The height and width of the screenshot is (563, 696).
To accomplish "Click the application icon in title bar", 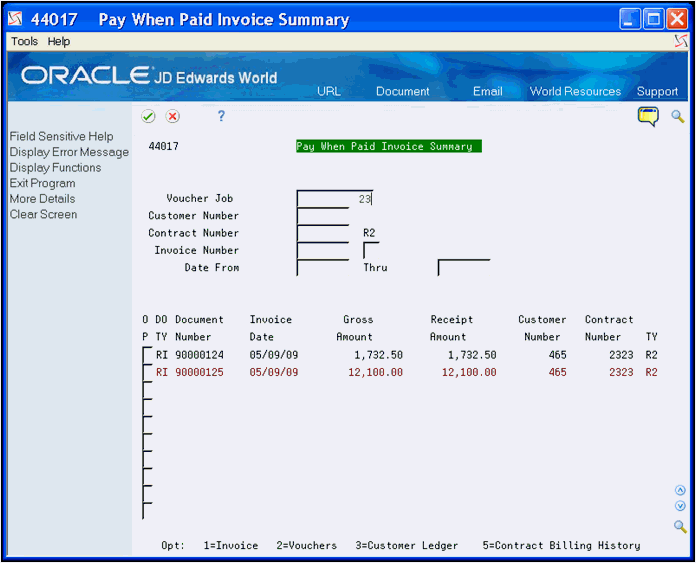I will click(15, 19).
